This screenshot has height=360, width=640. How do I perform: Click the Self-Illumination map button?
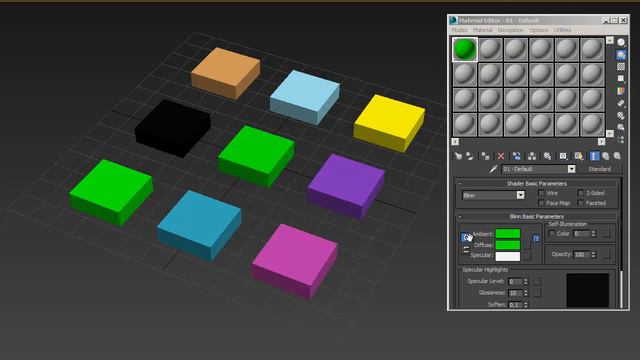point(607,233)
